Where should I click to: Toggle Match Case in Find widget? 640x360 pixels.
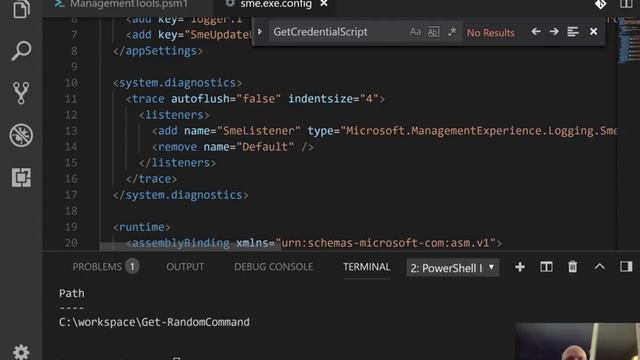click(x=415, y=32)
